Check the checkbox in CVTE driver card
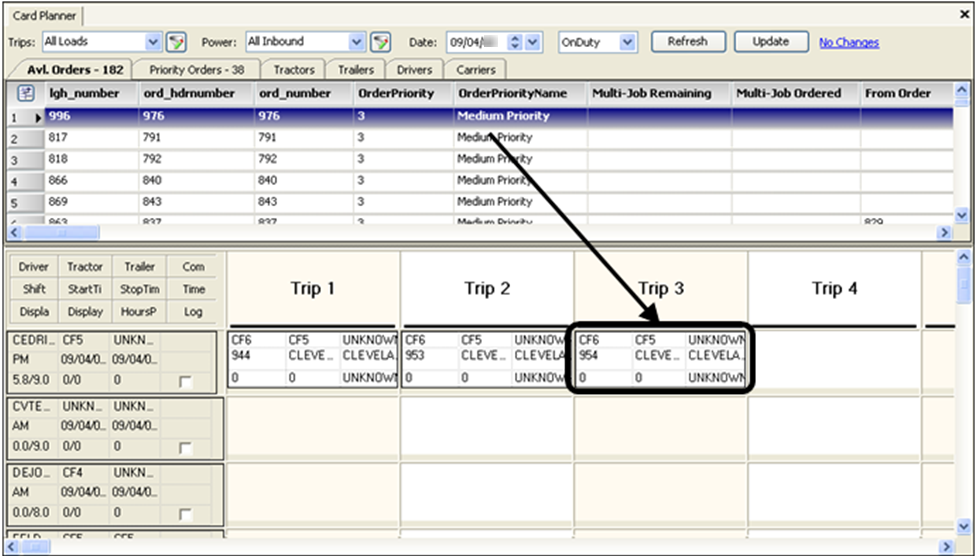This screenshot has height=557, width=976. [185, 448]
